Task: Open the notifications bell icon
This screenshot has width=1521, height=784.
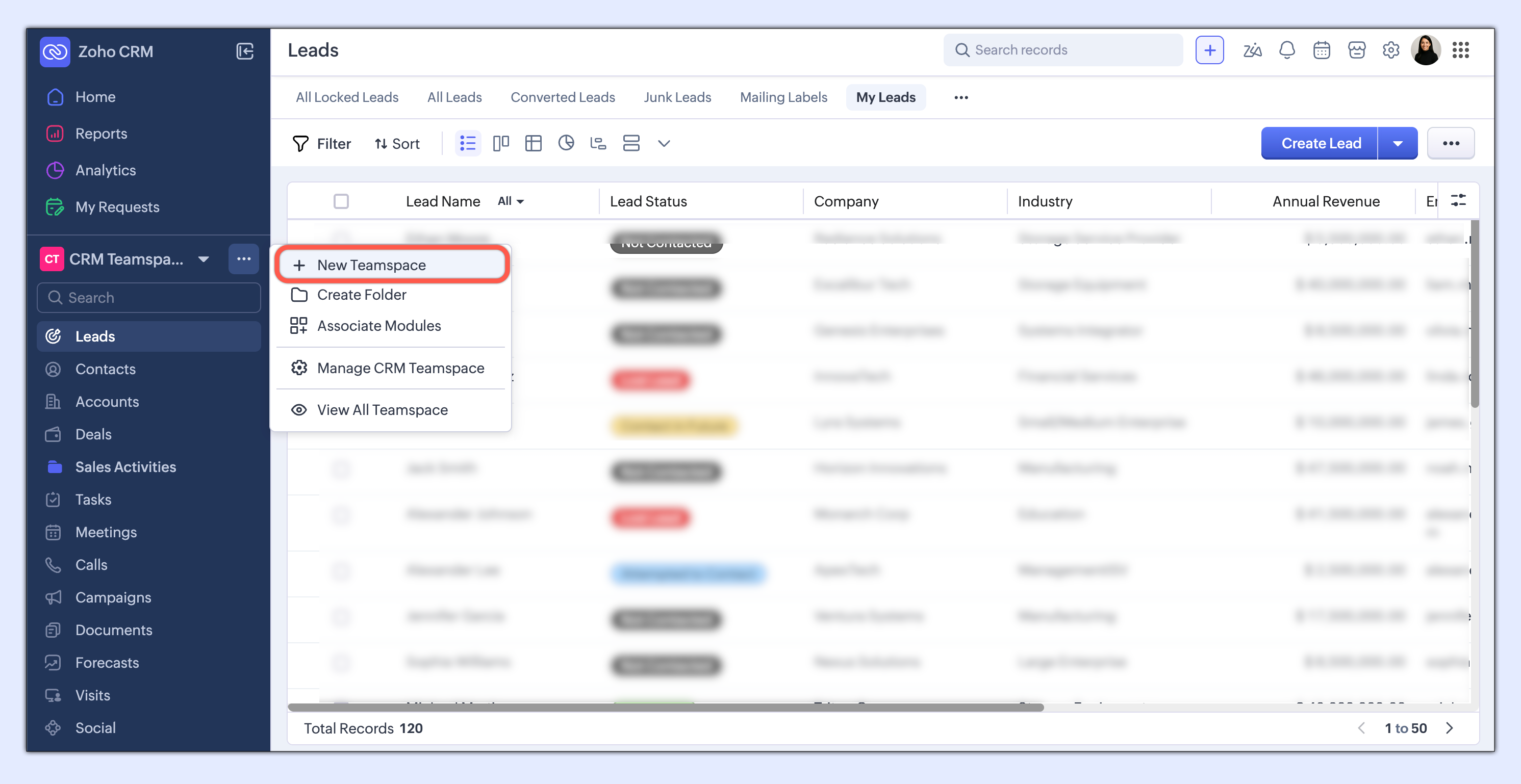Action: tap(1286, 50)
